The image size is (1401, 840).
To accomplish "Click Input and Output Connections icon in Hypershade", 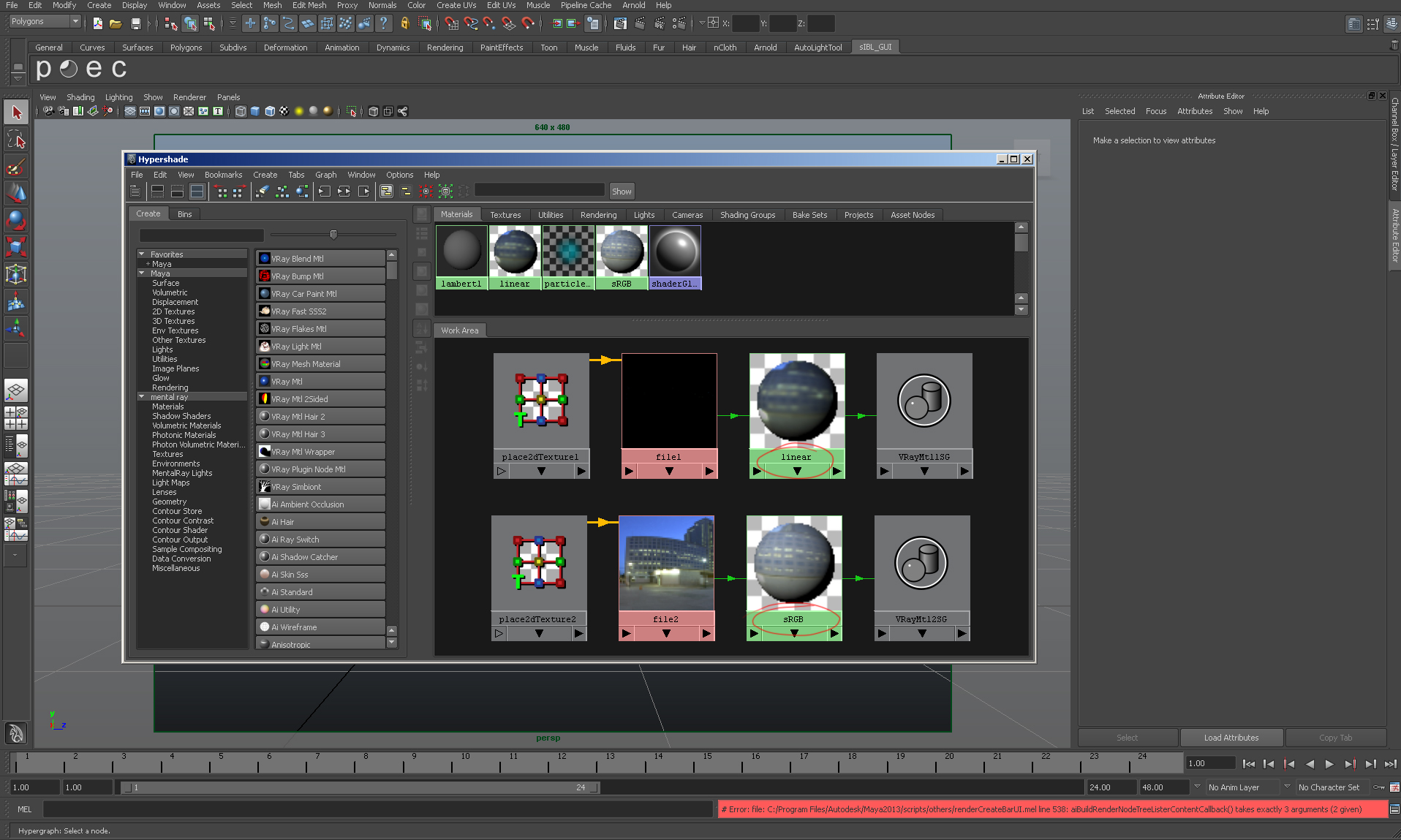I will point(344,192).
